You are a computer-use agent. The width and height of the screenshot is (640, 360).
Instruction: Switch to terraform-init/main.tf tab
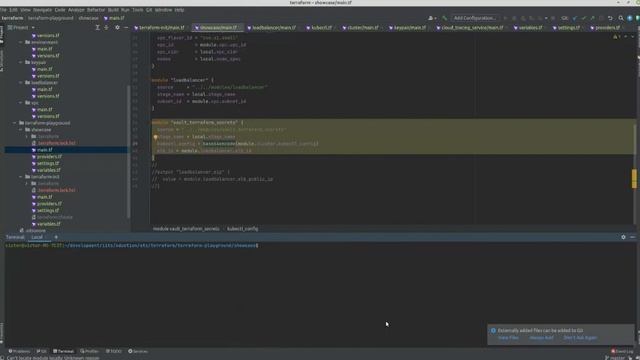point(160,28)
